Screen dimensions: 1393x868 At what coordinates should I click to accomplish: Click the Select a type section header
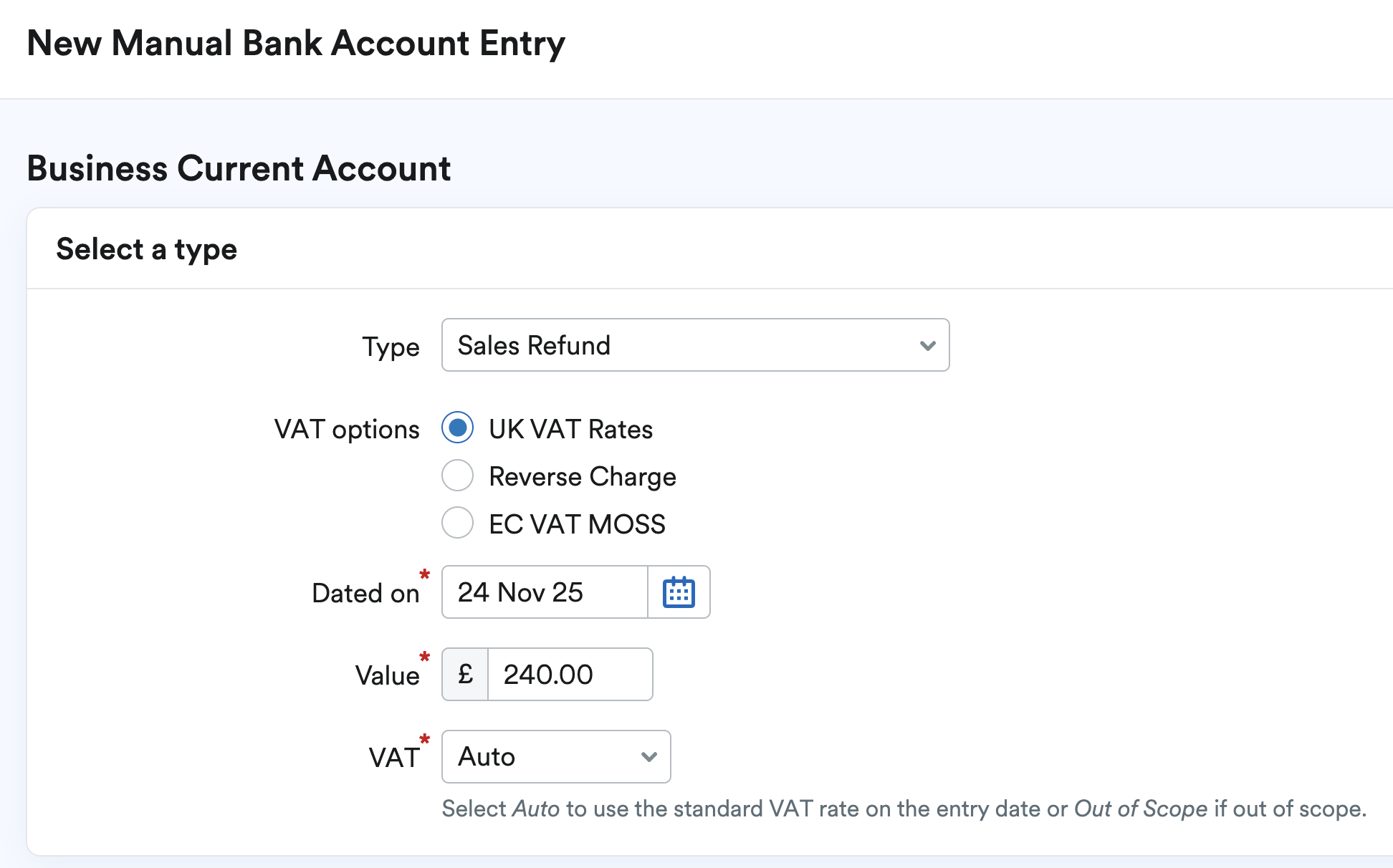tap(146, 249)
